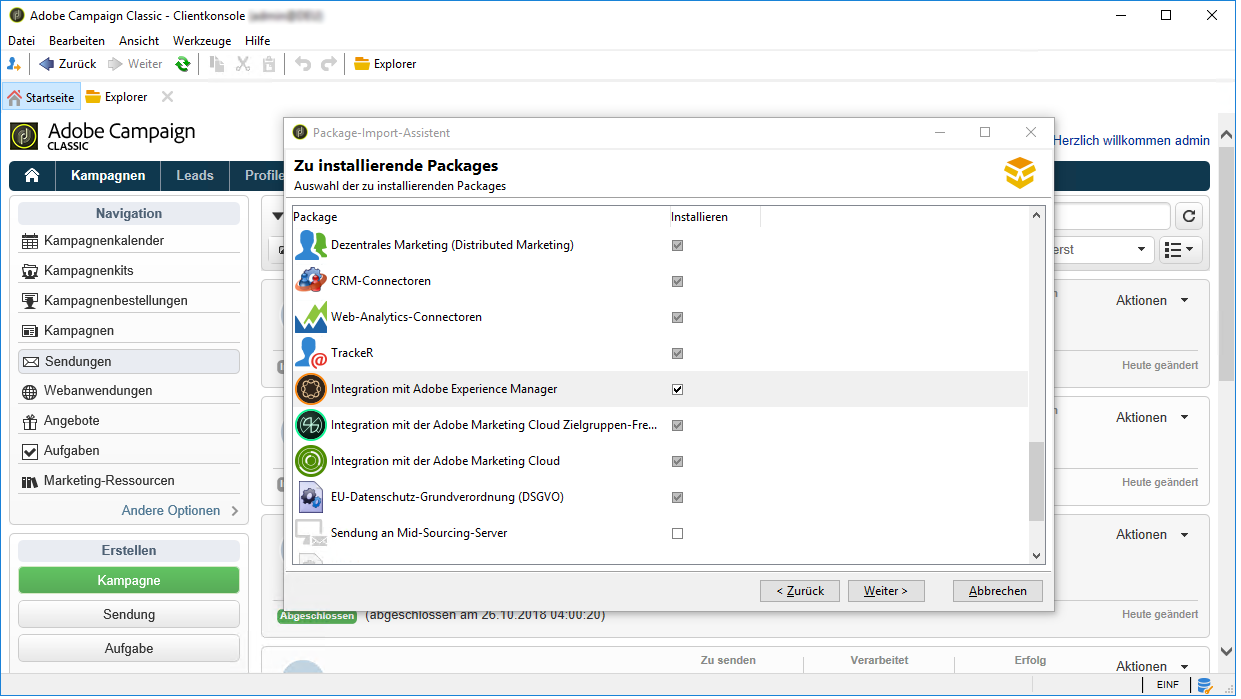Toggle the Web-Analytics-Connectoren install checkbox
Image resolution: width=1241 pixels, height=699 pixels.
[677, 317]
